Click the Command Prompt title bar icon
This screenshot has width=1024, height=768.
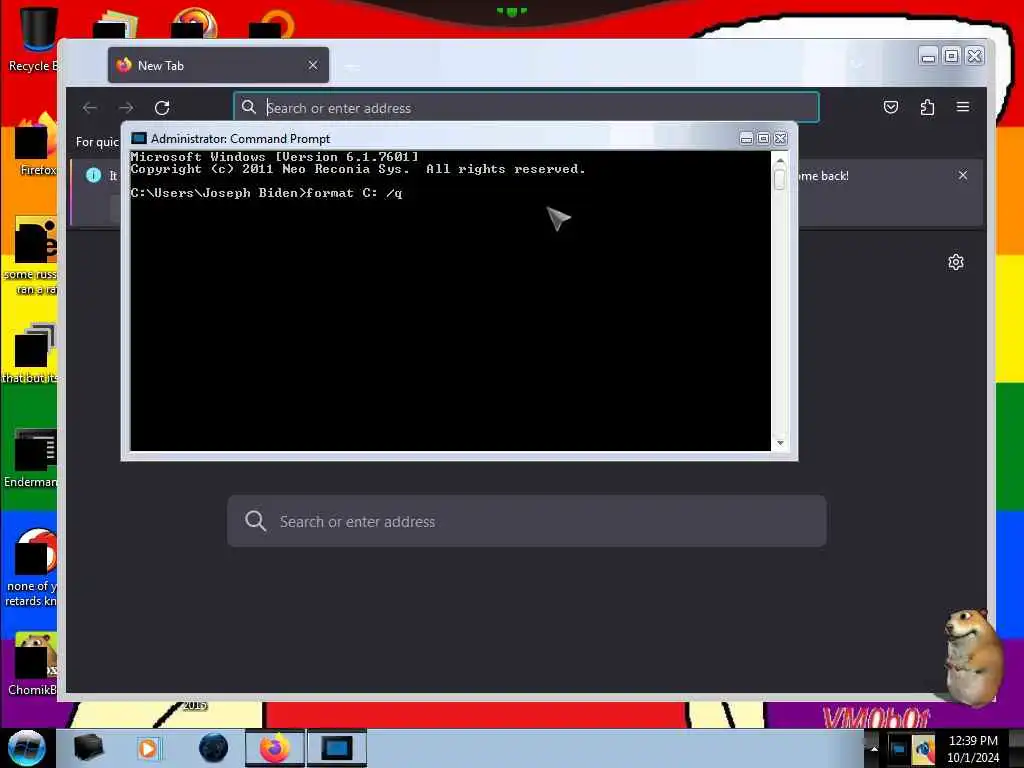[138, 138]
